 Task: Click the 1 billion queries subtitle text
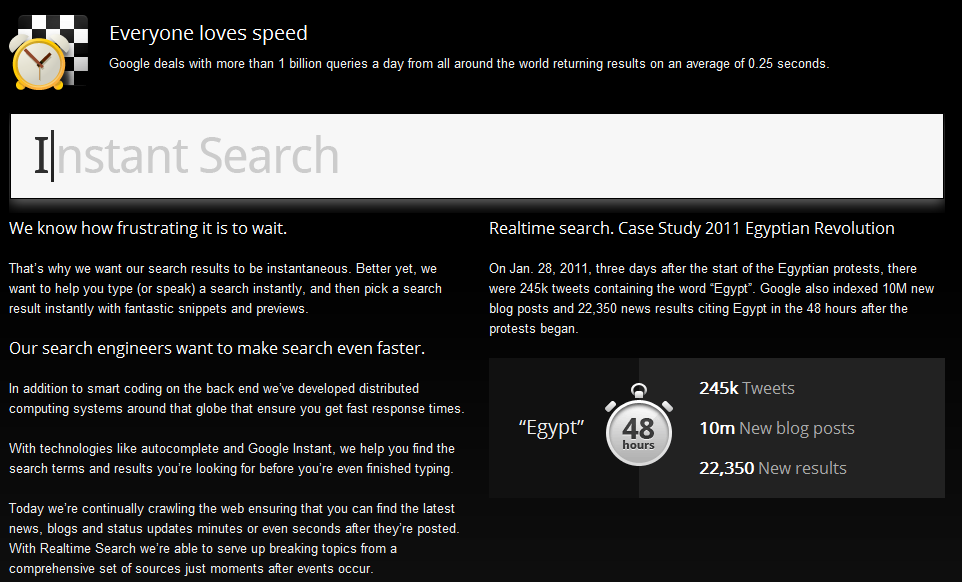pyautogui.click(x=469, y=64)
